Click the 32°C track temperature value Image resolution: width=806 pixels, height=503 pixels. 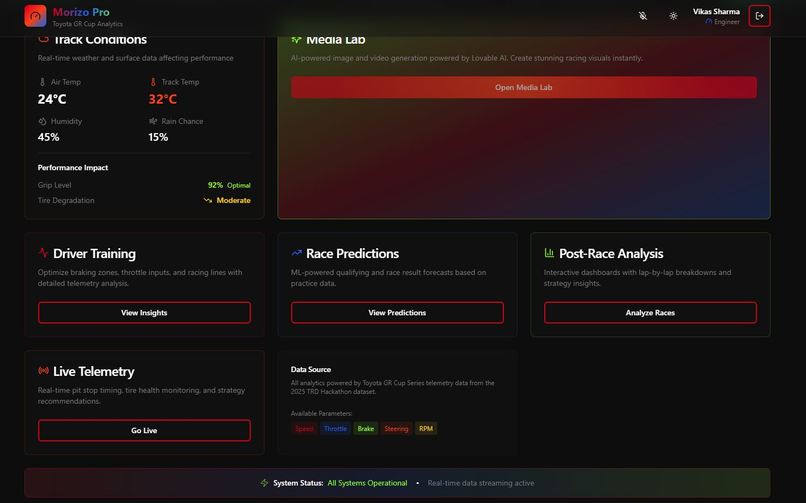tap(162, 99)
